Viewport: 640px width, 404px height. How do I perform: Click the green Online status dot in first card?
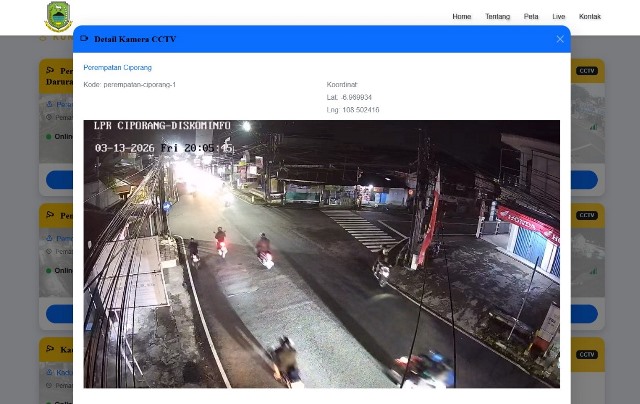(x=48, y=136)
